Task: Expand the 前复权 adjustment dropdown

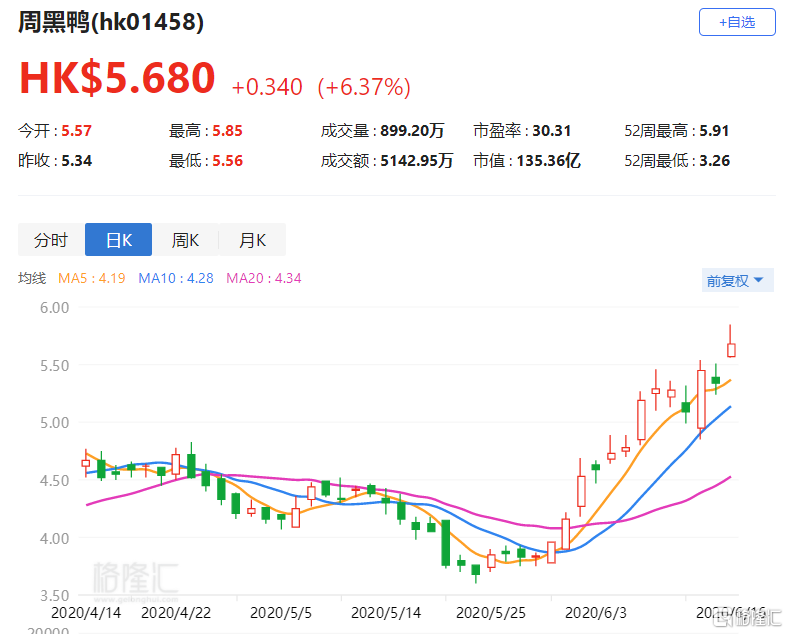Action: [737, 280]
